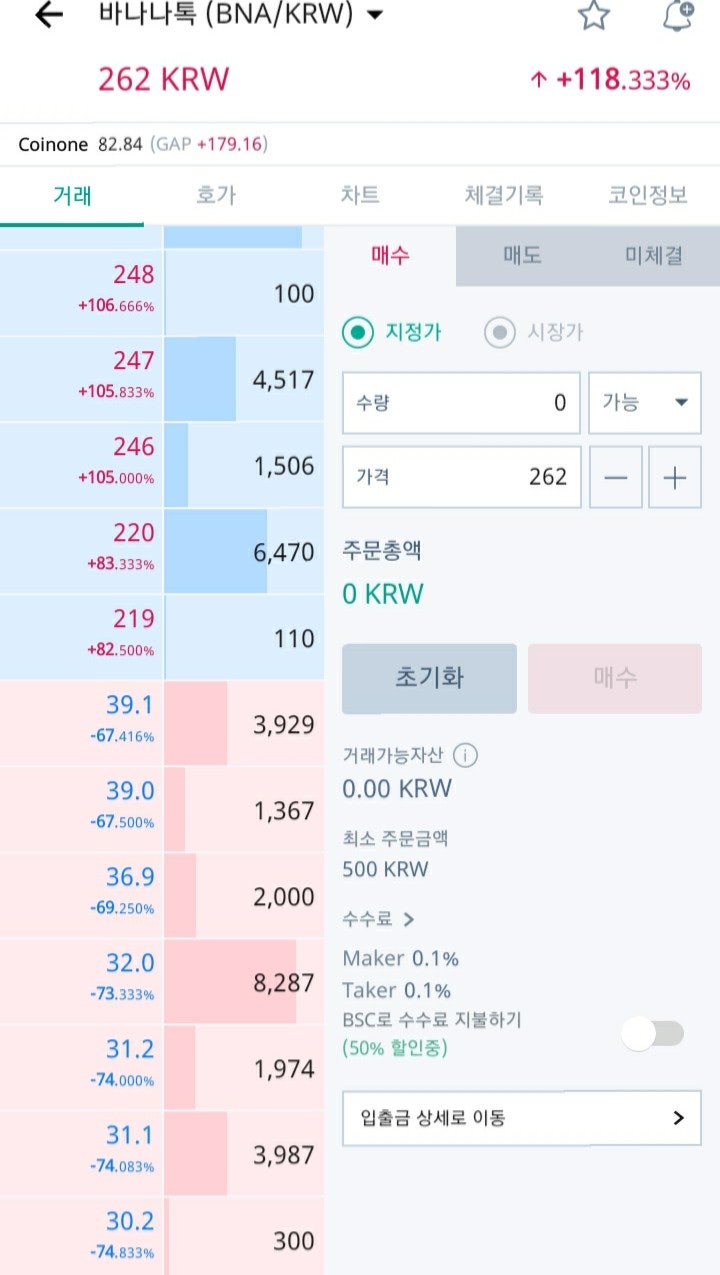Click the 수량 quantity input field

461,402
